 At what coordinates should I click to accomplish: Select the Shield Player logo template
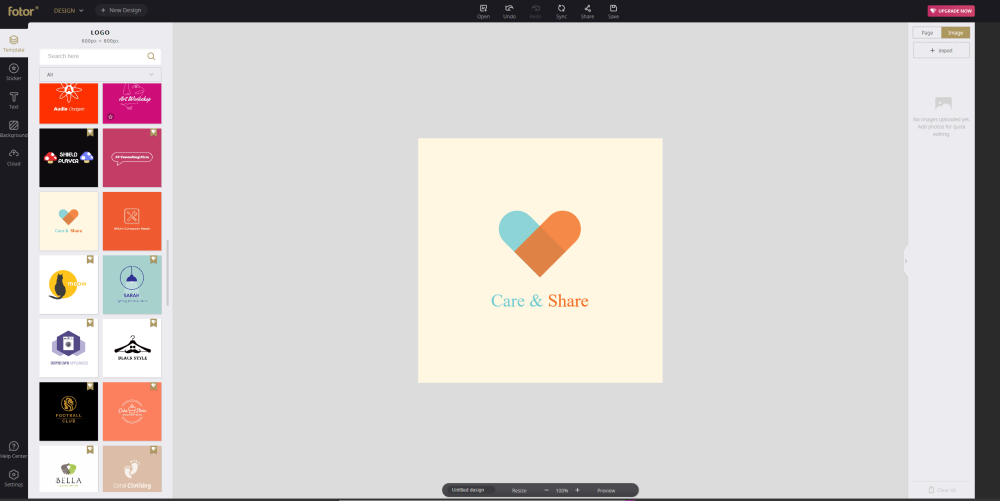pyautogui.click(x=69, y=157)
